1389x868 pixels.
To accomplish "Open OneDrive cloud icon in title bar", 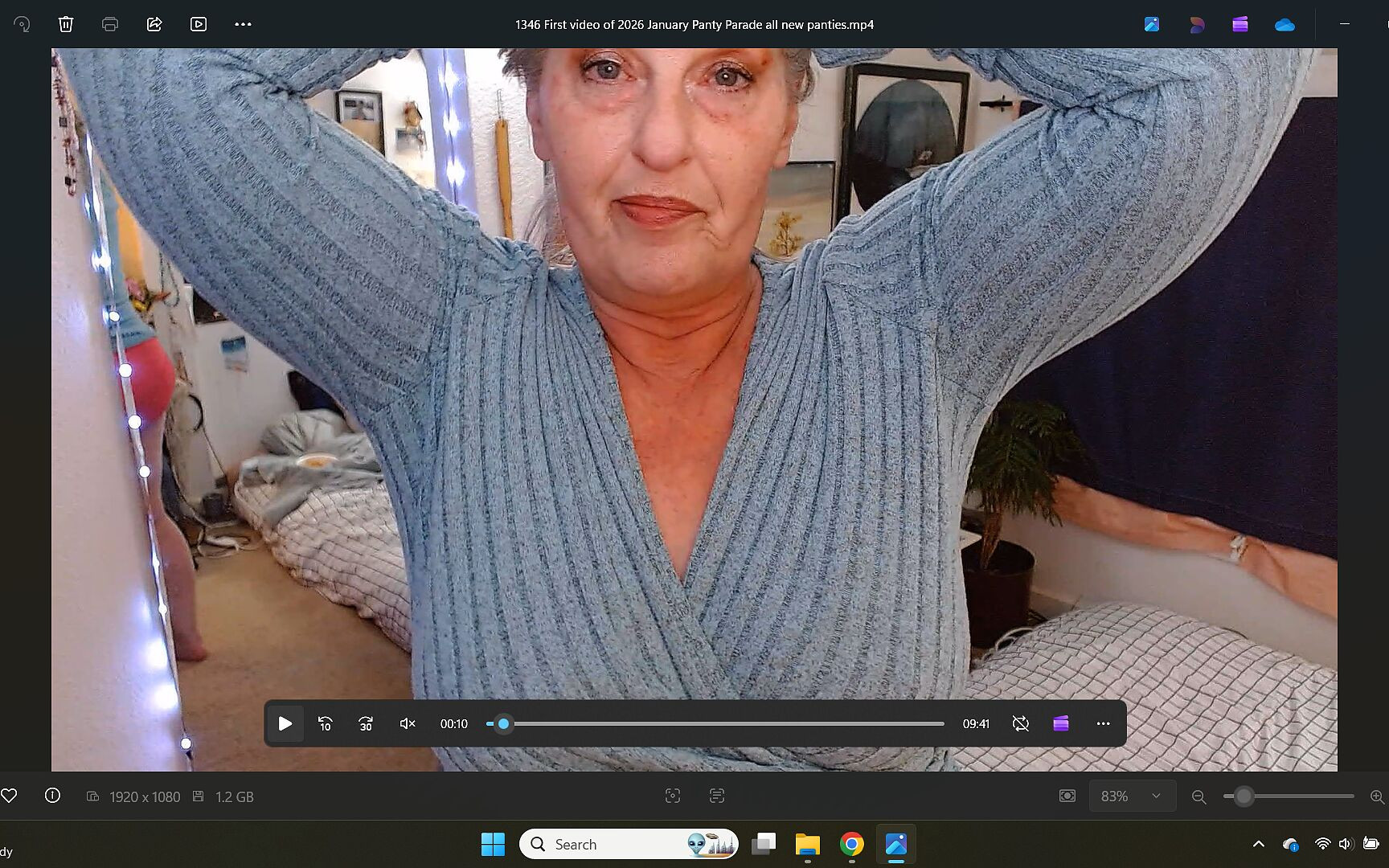I will pos(1285,24).
